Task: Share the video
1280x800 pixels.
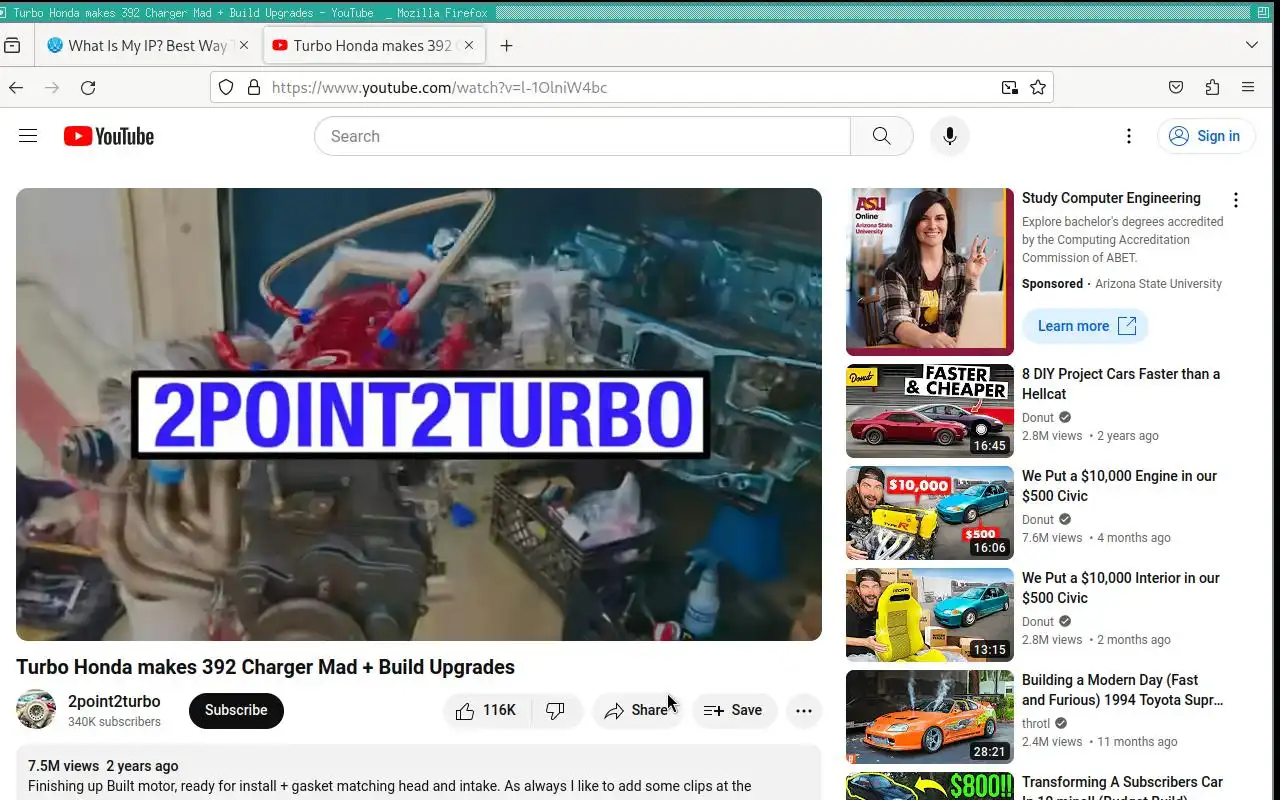Action: point(637,710)
